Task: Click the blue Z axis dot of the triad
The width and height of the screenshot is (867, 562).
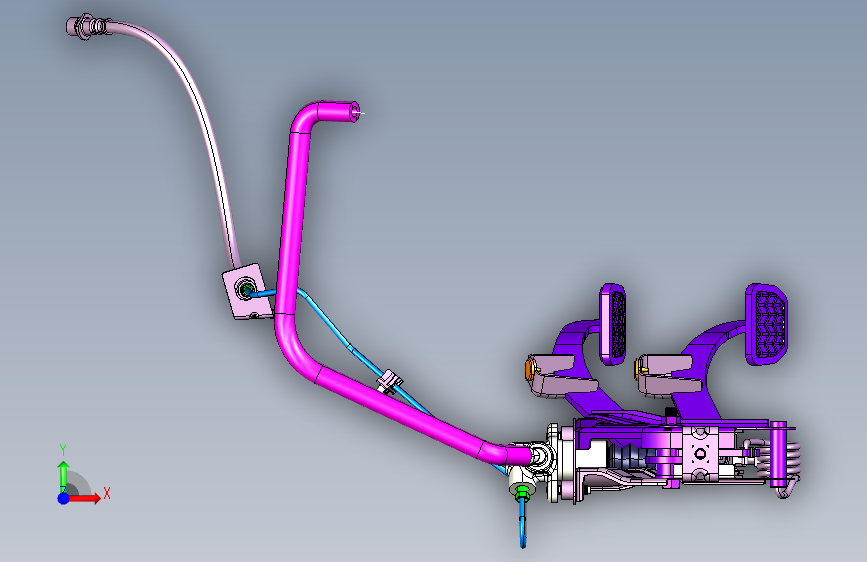Action: (x=64, y=498)
